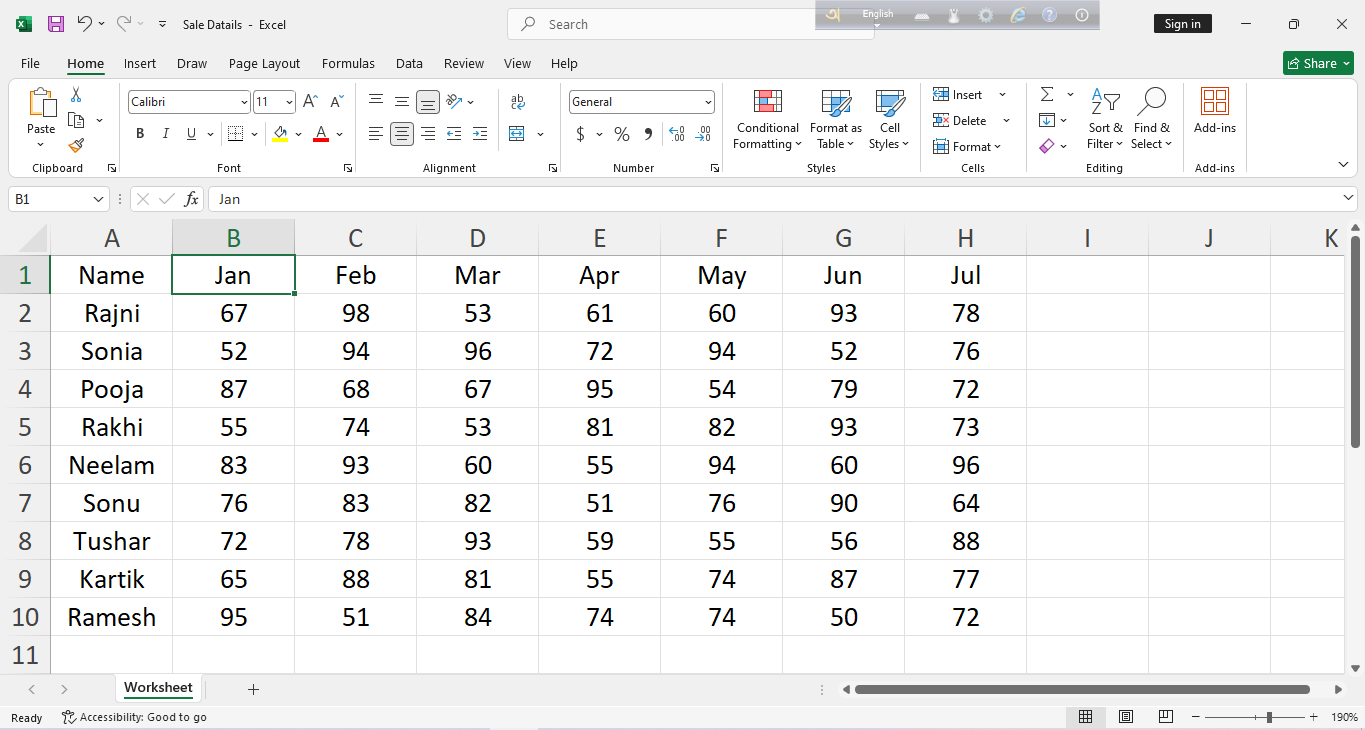
Task: Apply Percent Style to the cell
Action: 621,134
